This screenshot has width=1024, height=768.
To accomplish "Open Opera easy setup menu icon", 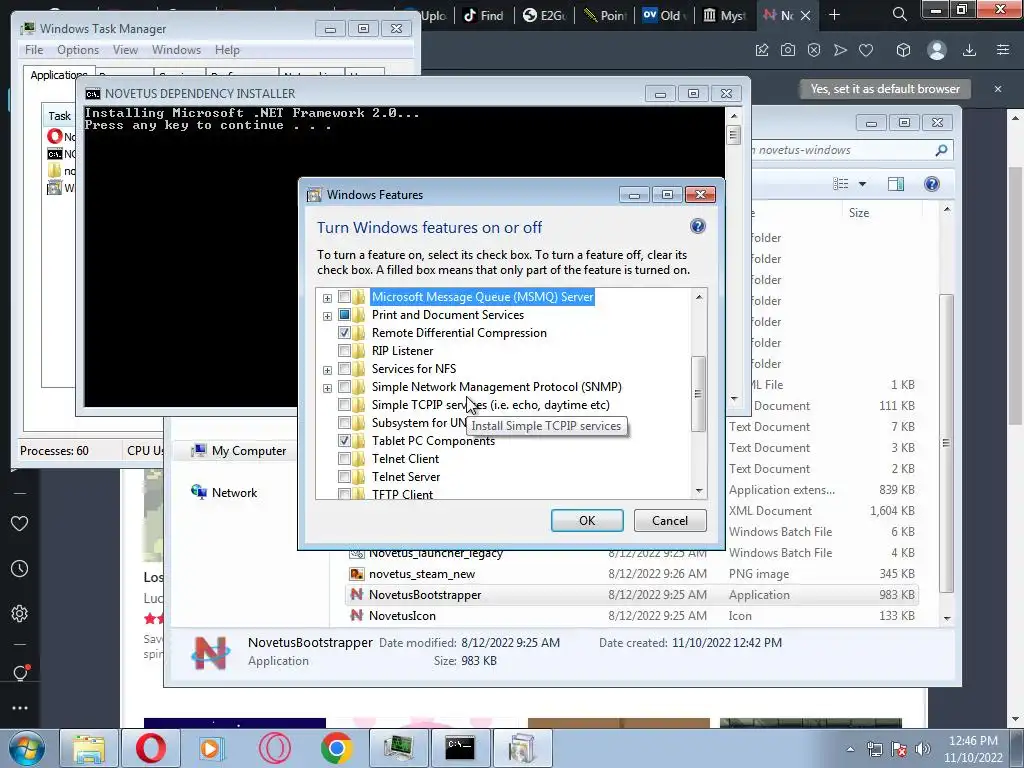I will pos(1003,50).
